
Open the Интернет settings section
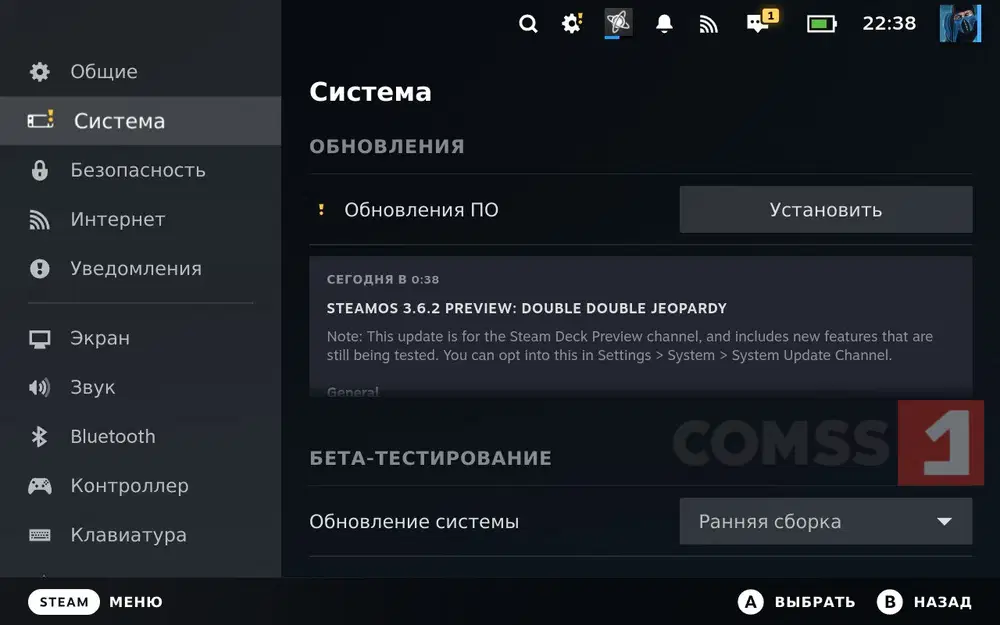tap(140, 219)
